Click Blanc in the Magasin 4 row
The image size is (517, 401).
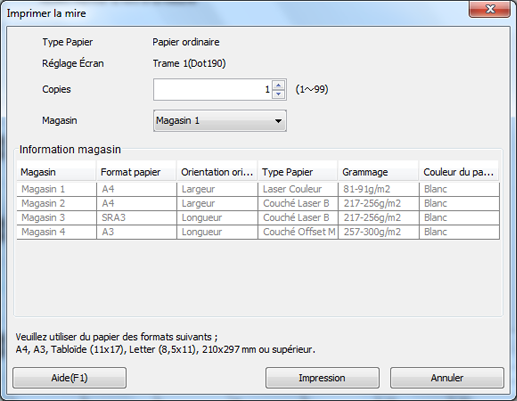point(459,232)
